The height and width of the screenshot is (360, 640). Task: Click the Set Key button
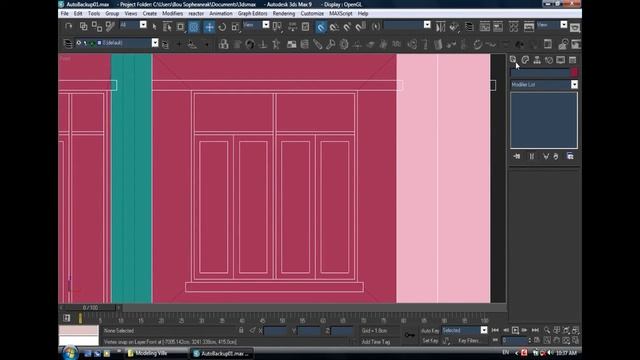point(430,340)
